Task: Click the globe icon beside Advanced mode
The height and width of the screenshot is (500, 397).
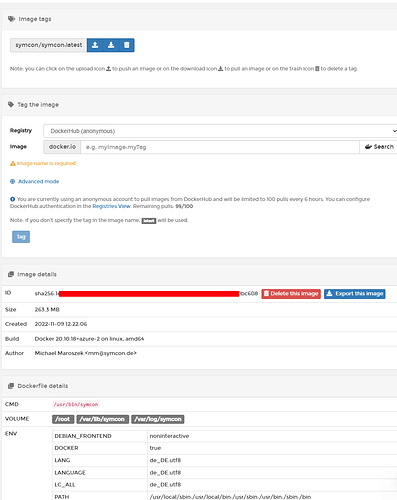Action: pyautogui.click(x=13, y=181)
